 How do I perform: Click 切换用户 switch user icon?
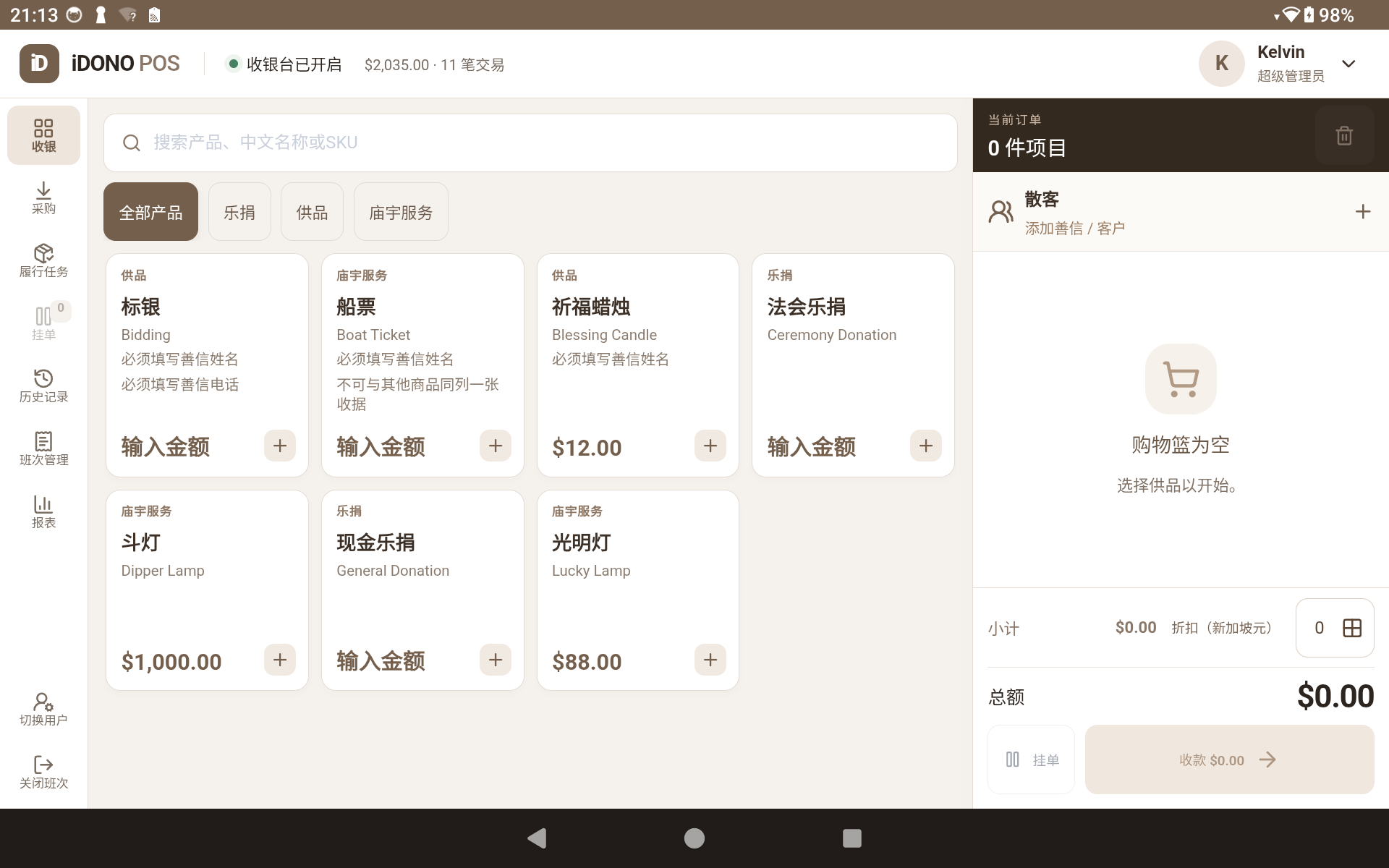tap(43, 710)
